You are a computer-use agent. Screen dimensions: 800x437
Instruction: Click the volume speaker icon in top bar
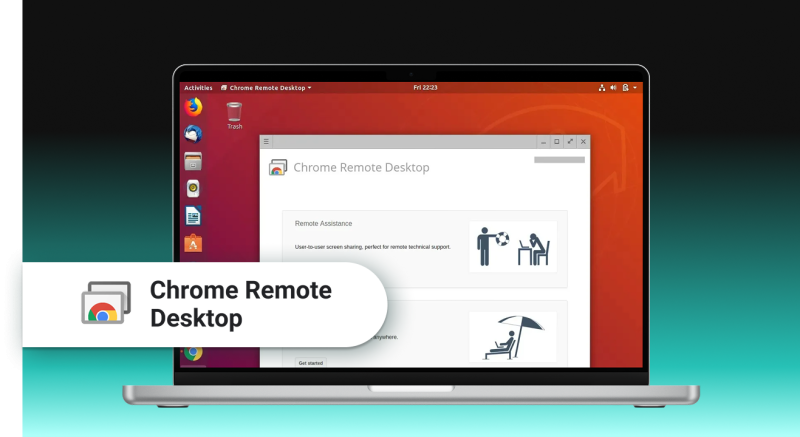tap(613, 88)
